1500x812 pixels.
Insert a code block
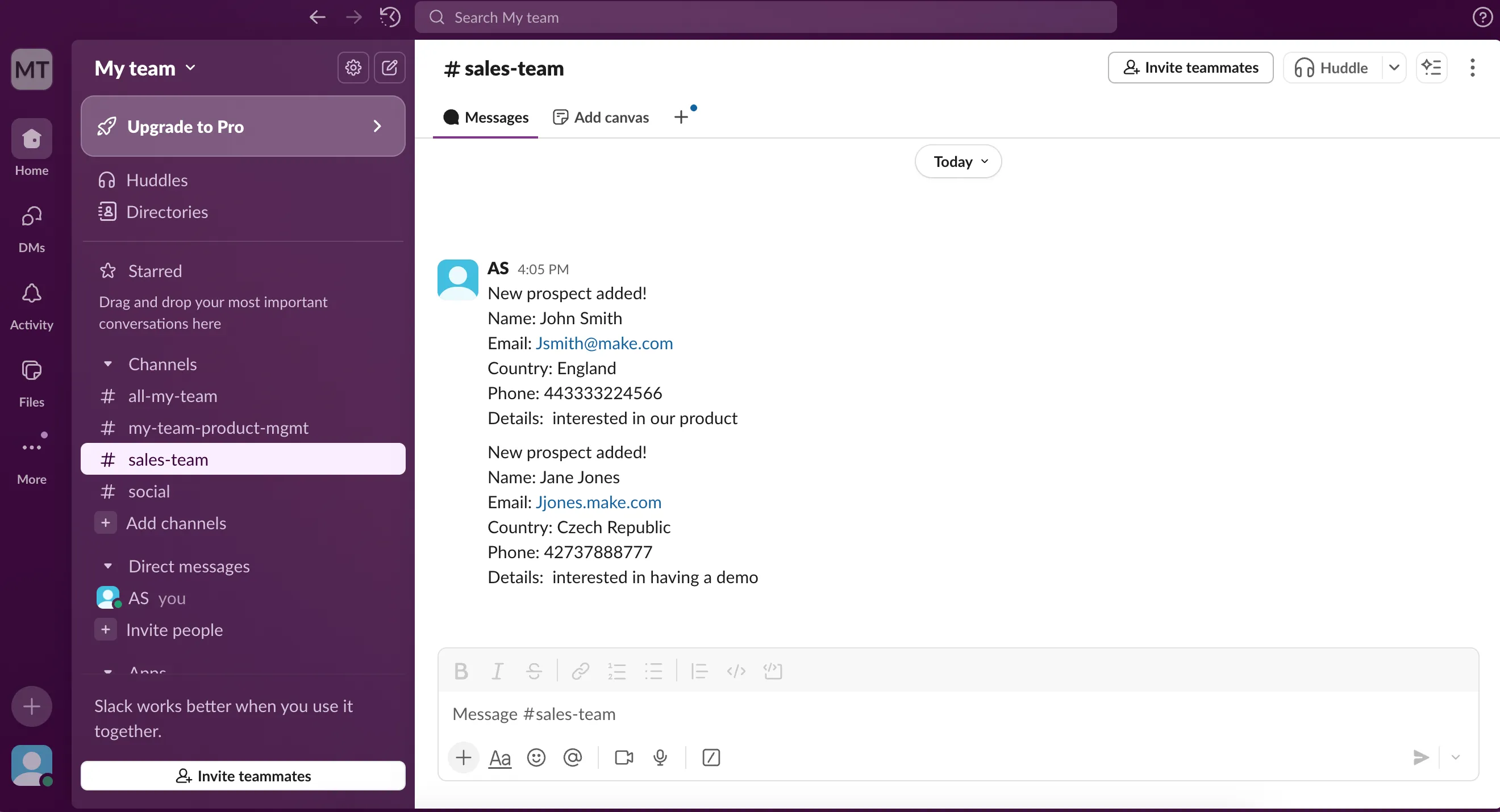pos(773,671)
